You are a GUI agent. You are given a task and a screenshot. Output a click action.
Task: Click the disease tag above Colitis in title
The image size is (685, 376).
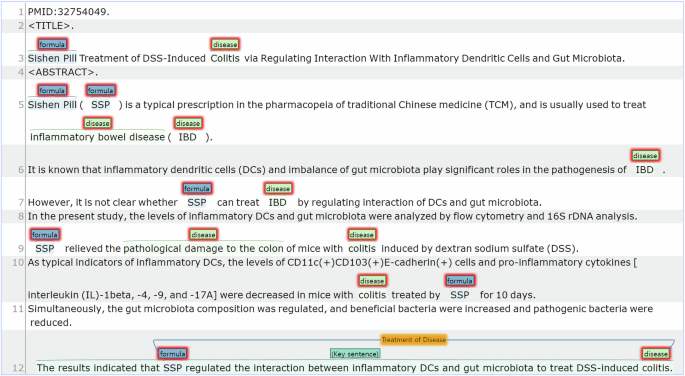tap(225, 45)
